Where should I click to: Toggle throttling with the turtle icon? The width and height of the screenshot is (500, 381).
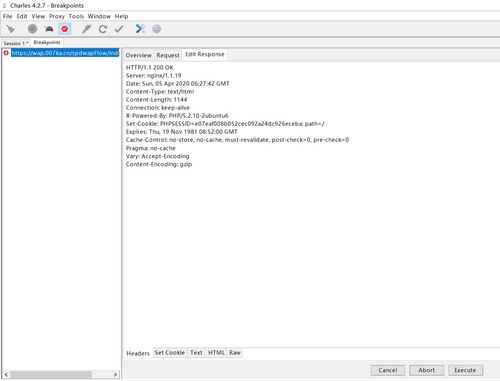coord(49,29)
